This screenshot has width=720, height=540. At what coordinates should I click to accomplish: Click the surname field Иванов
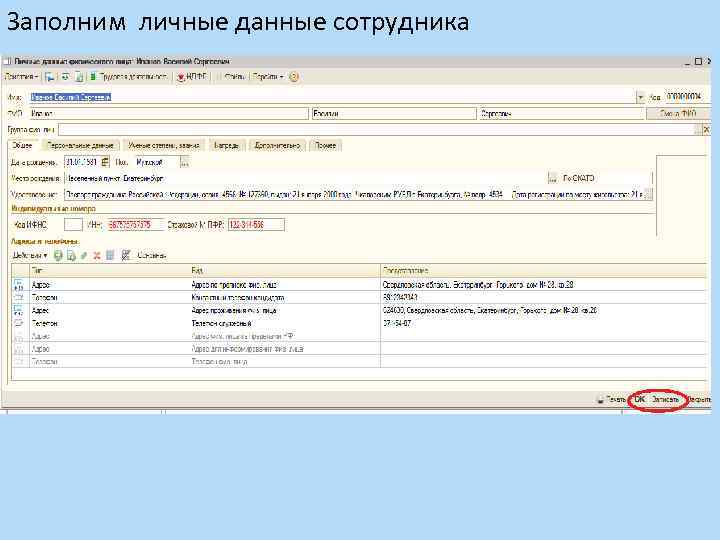click(x=169, y=113)
